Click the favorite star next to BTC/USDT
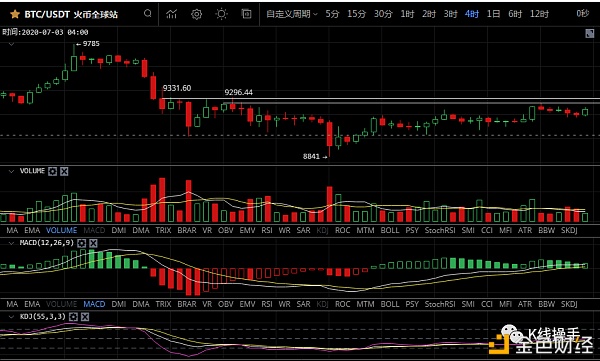The height and width of the screenshot is (361, 600). (x=15, y=14)
